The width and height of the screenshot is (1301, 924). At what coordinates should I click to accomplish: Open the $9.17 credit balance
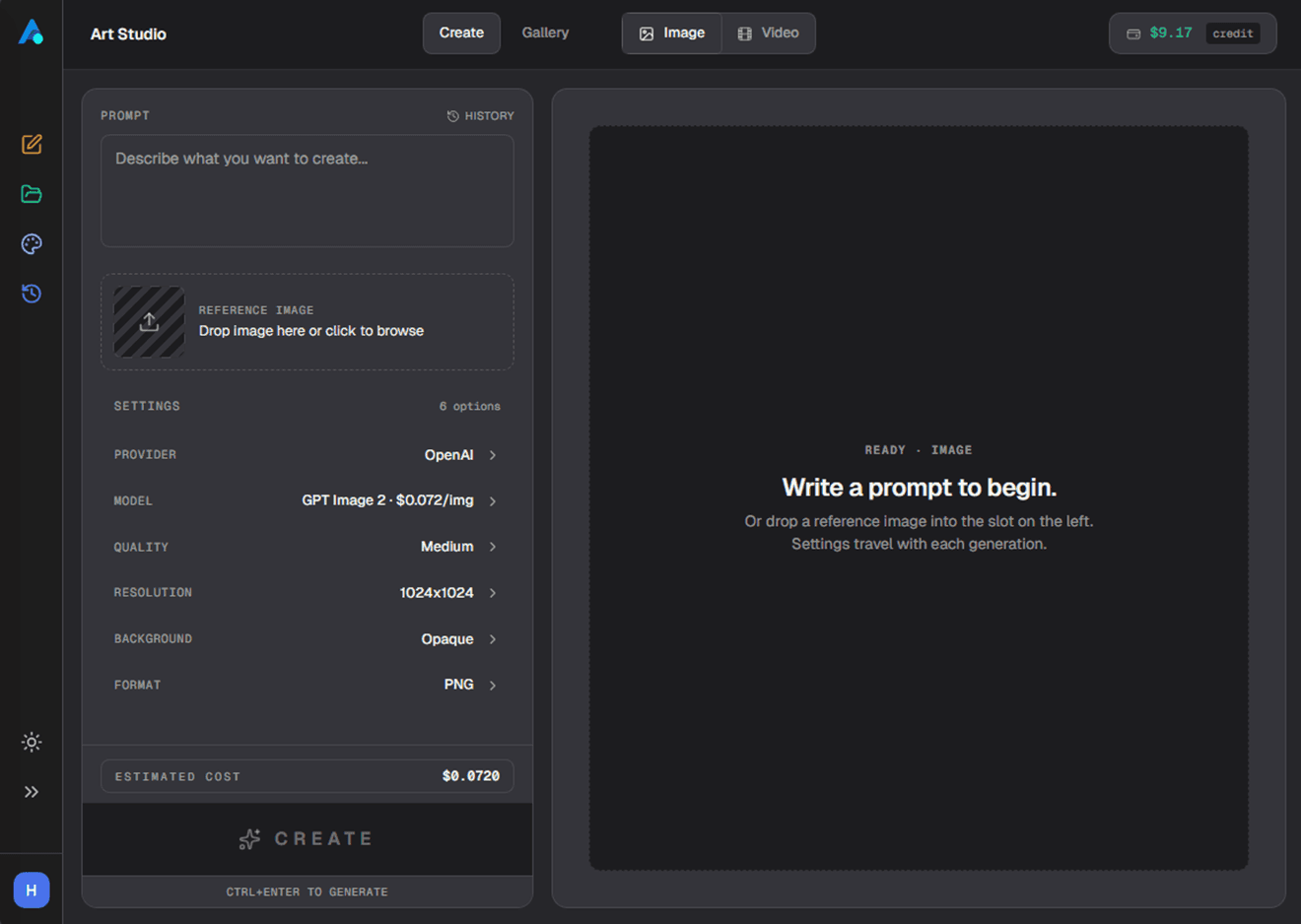pos(1193,33)
